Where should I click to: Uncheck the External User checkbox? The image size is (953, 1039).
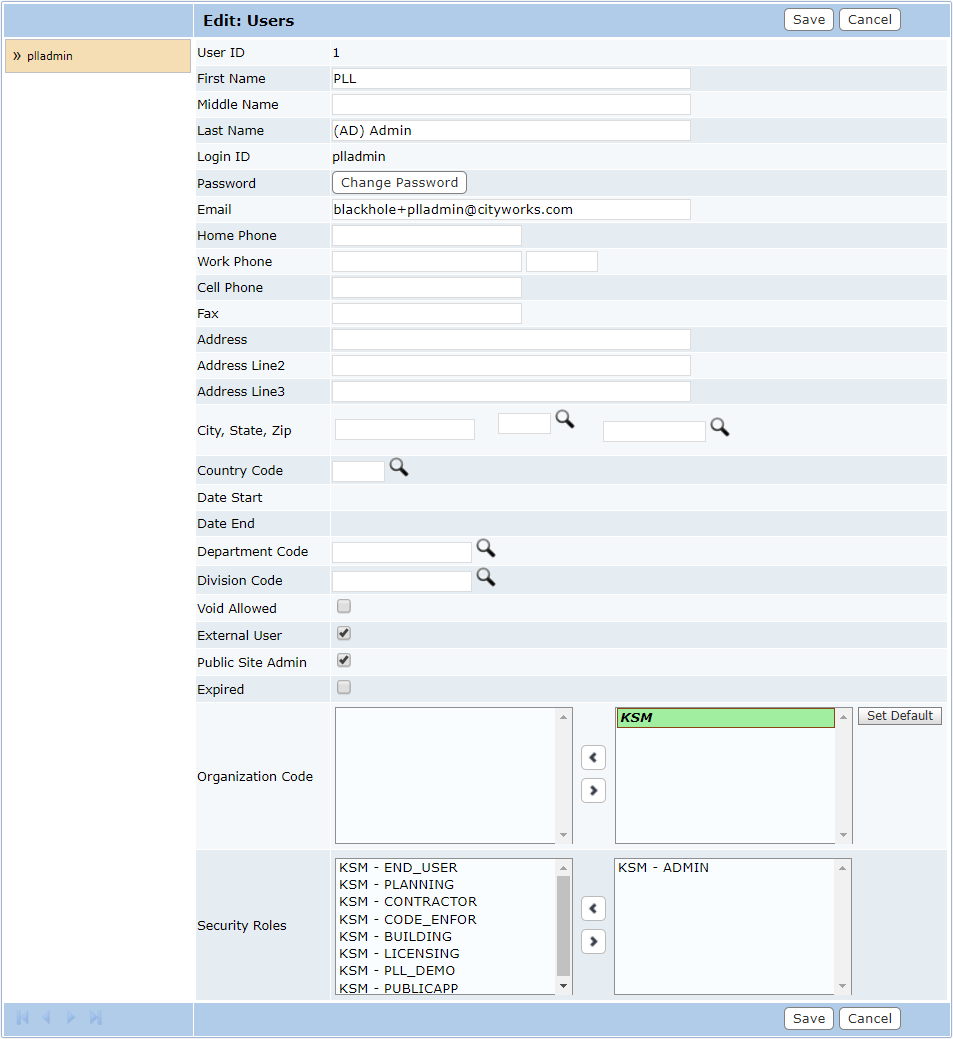pyautogui.click(x=344, y=633)
